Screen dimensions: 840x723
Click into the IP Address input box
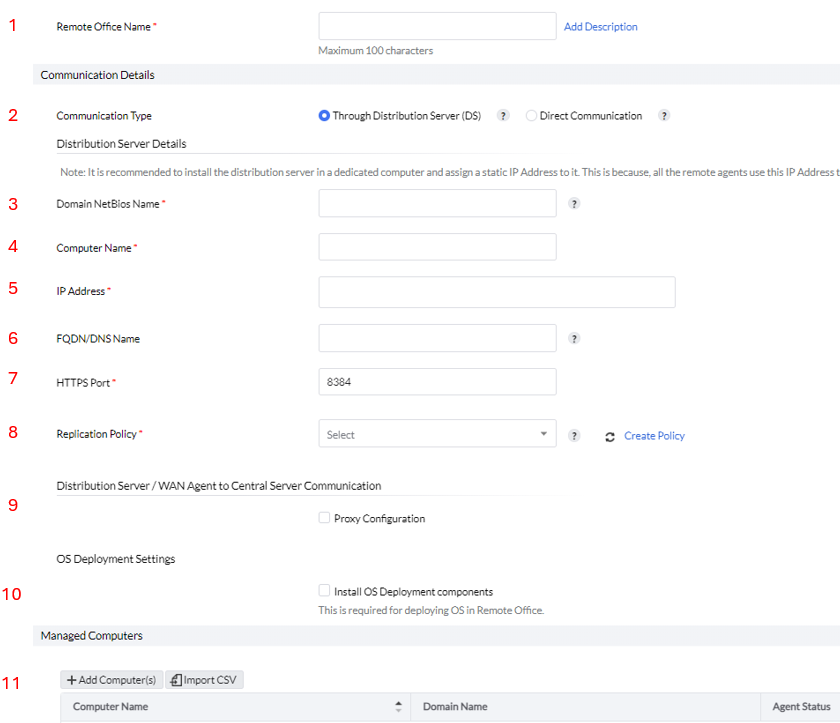496,292
